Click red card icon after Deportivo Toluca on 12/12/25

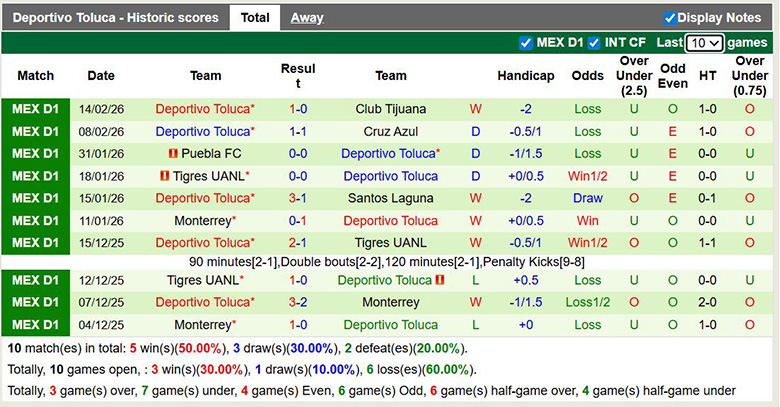click(438, 280)
